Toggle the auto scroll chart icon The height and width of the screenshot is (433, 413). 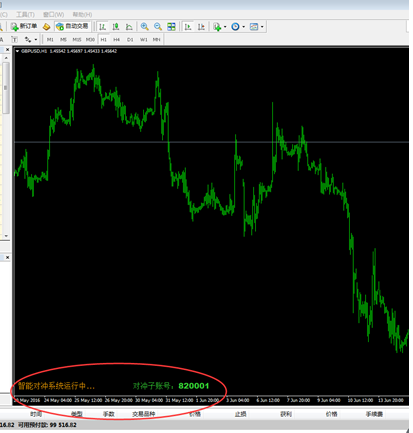[188, 27]
